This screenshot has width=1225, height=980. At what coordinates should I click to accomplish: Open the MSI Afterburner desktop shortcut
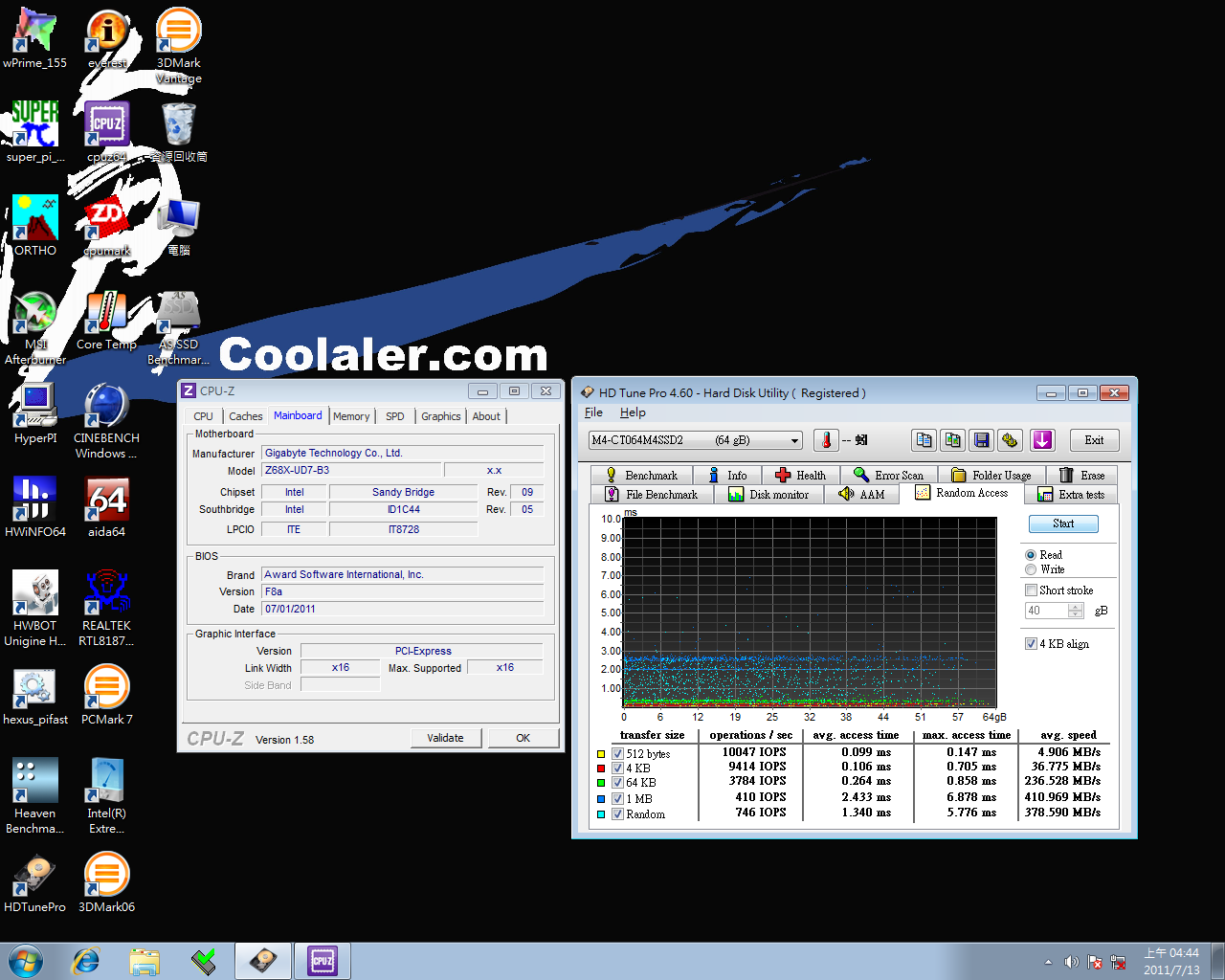[x=35, y=327]
